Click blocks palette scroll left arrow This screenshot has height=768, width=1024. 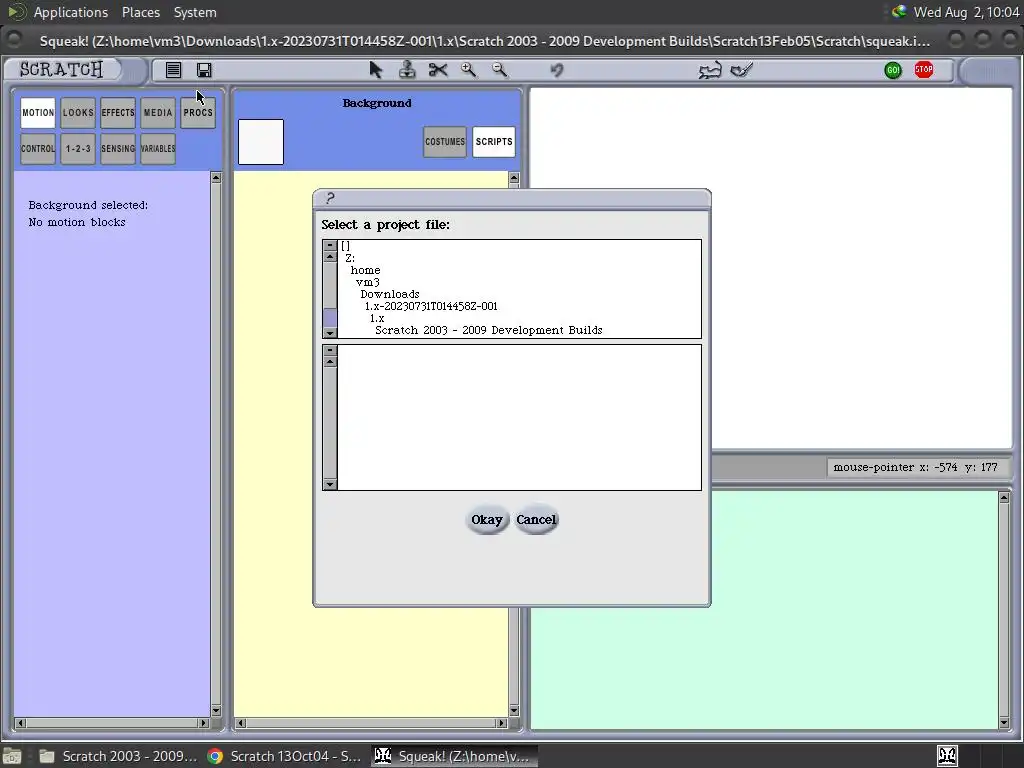20,723
